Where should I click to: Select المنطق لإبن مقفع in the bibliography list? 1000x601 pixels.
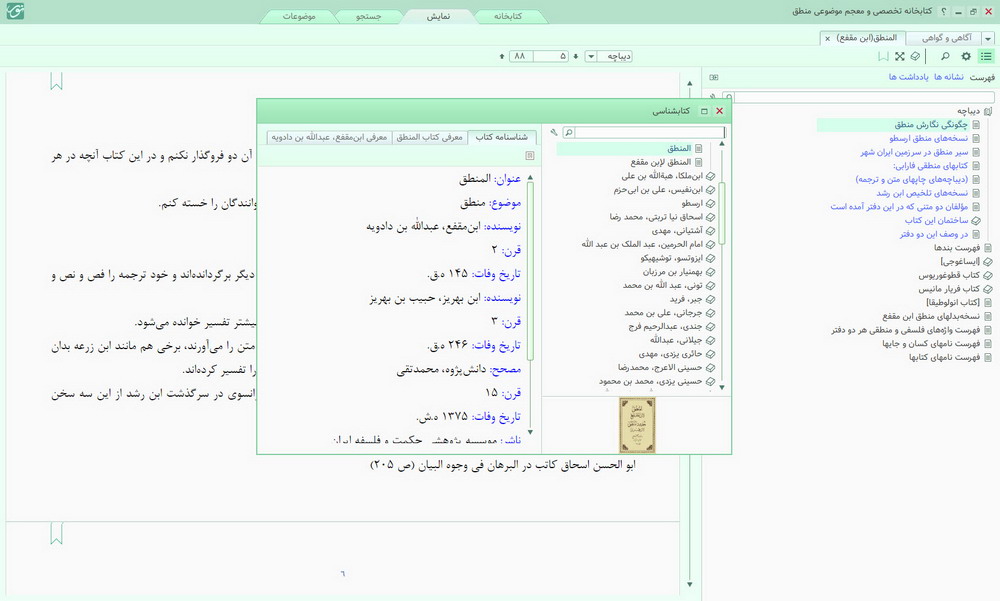(661, 162)
